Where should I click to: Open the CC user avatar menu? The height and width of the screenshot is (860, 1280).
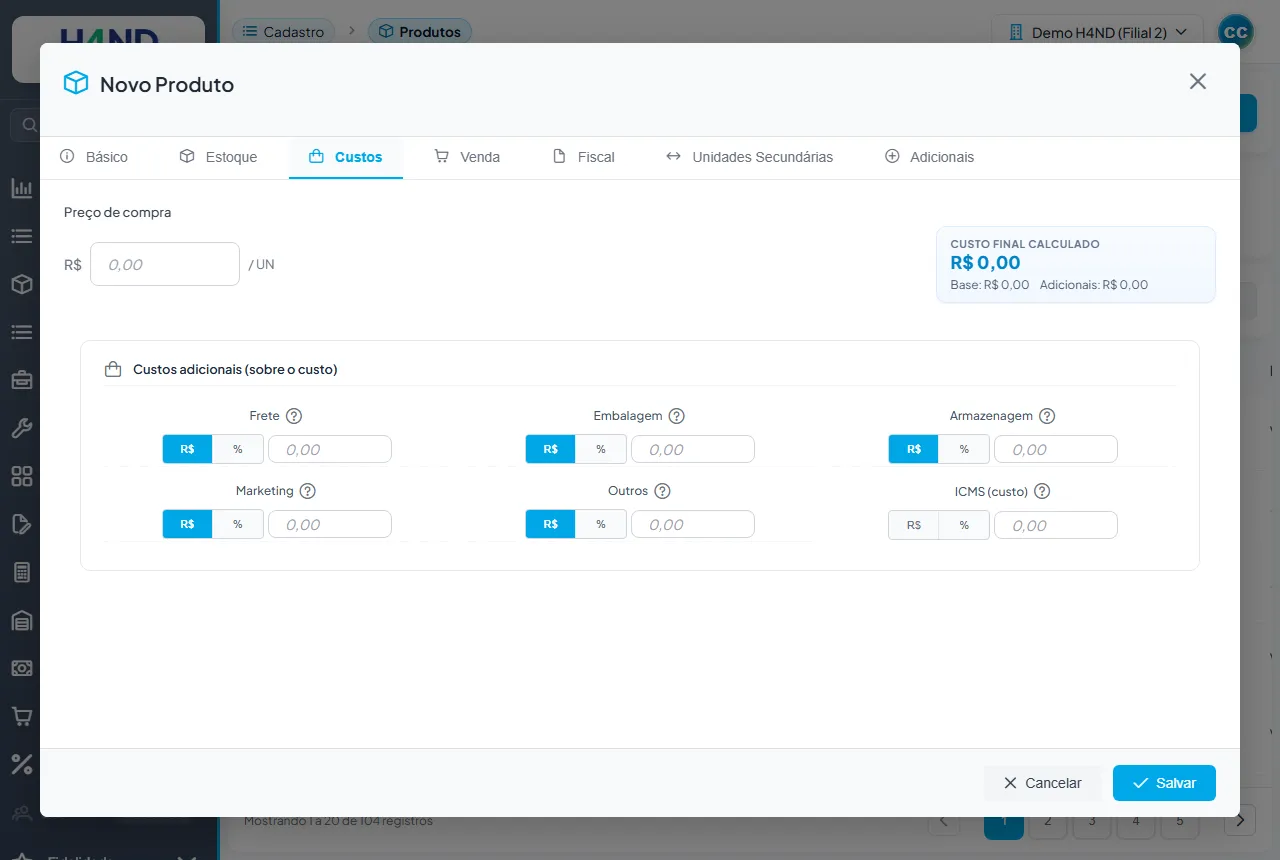pos(1236,32)
